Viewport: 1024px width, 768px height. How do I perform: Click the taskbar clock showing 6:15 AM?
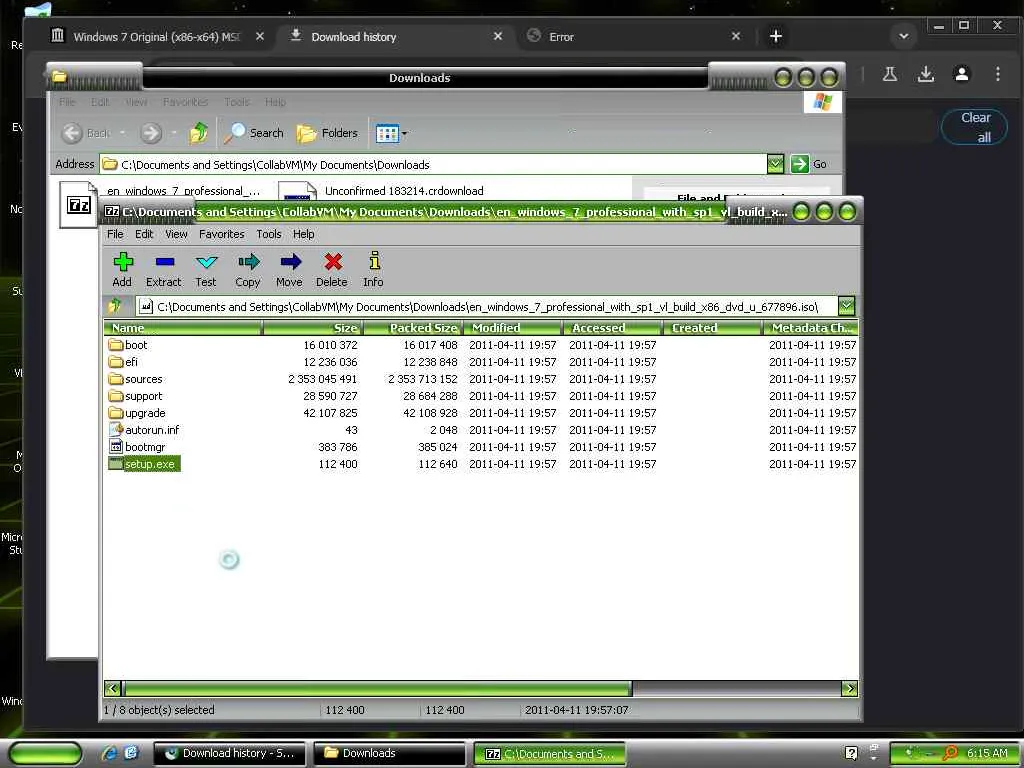pos(987,753)
